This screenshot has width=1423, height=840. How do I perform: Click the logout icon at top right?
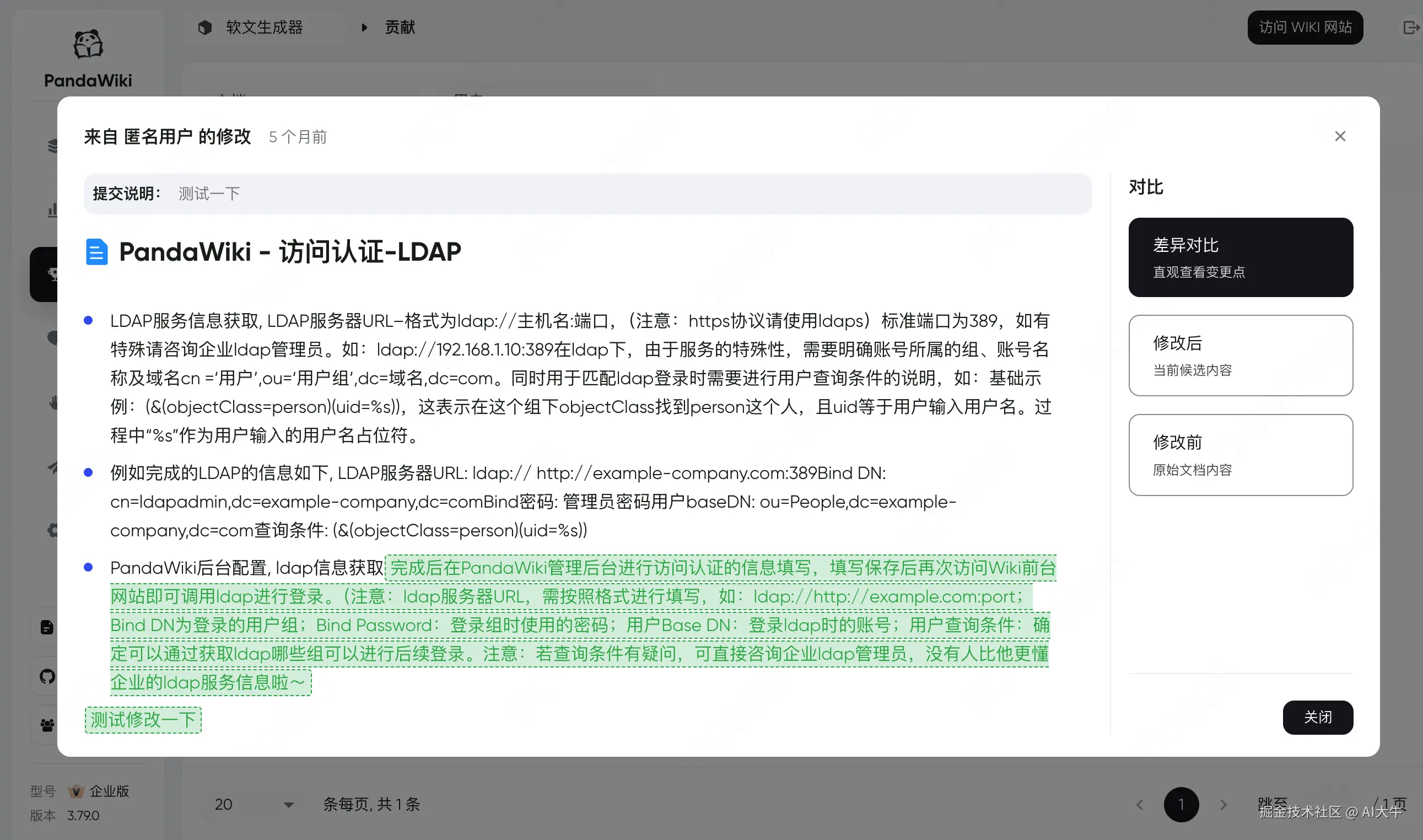click(1410, 28)
